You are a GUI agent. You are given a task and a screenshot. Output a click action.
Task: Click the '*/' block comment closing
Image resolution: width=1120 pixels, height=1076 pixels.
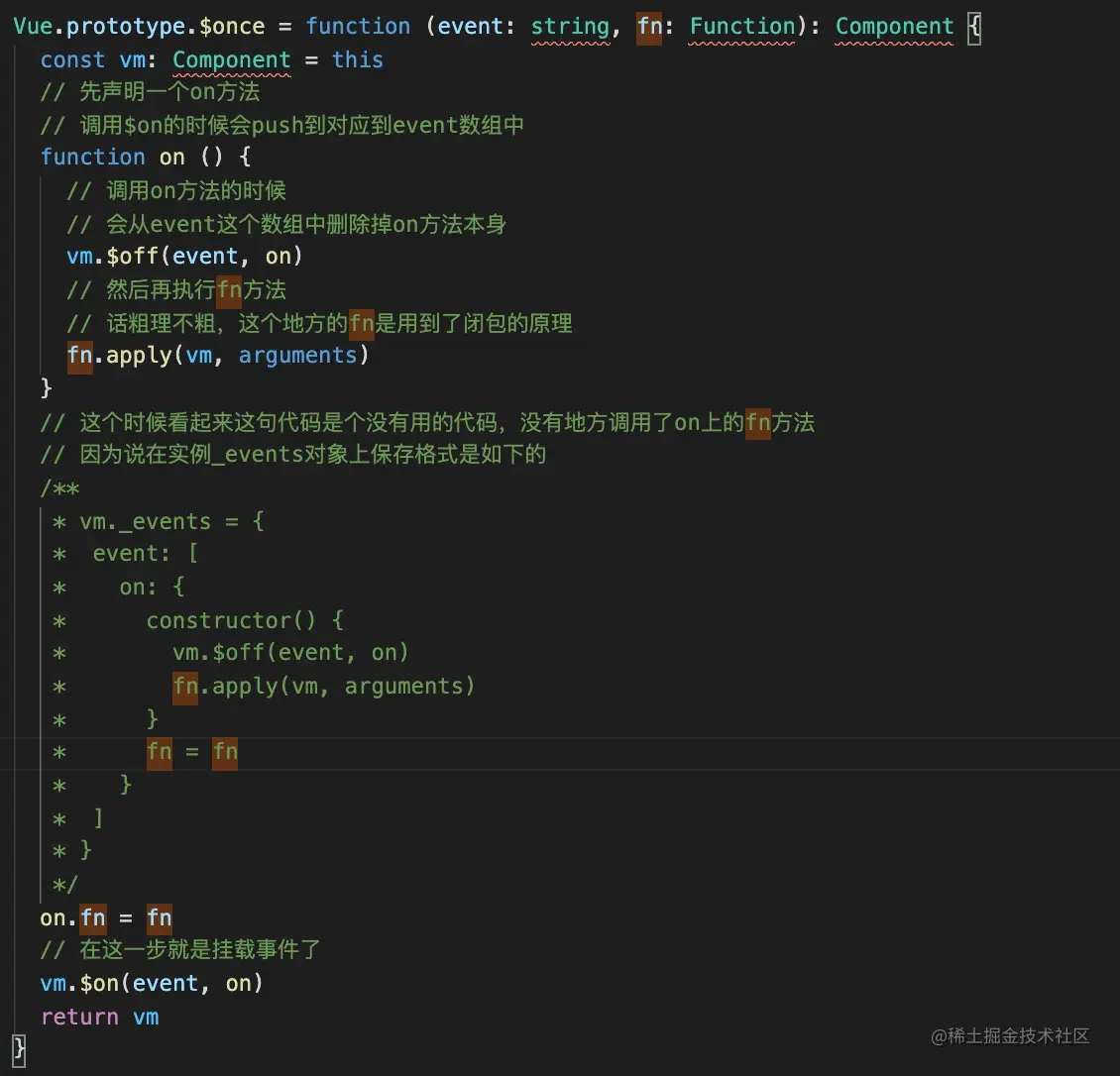pos(65,886)
